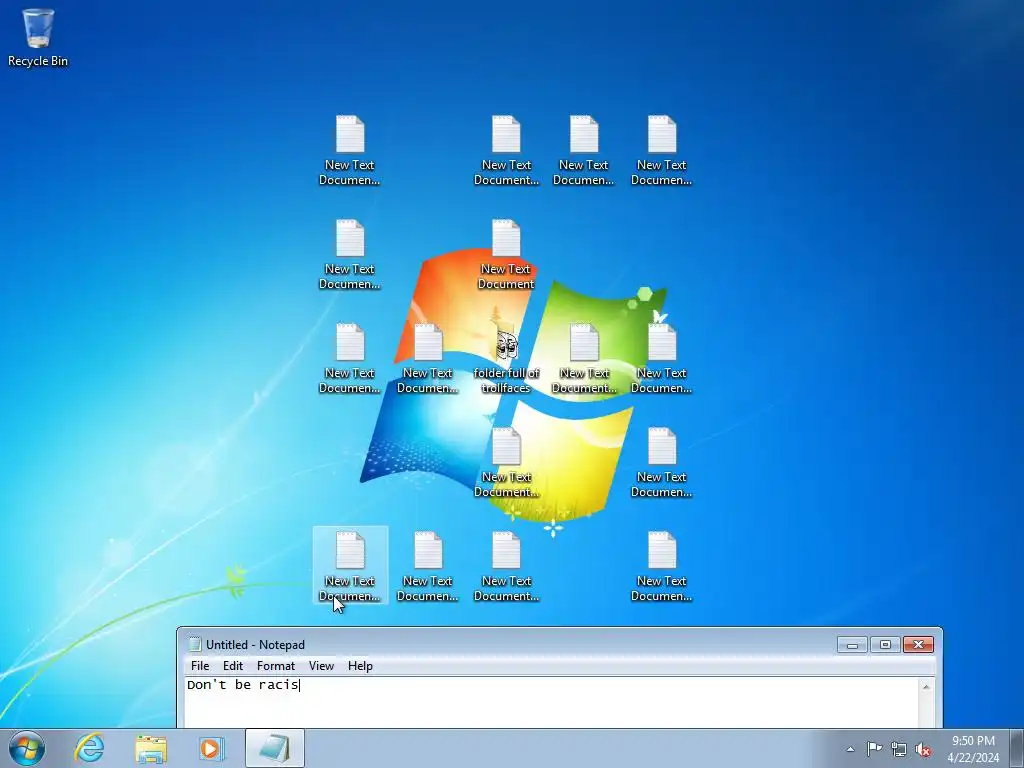Open the View menu in Notepad
Viewport: 1024px width, 768px height.
coord(321,665)
